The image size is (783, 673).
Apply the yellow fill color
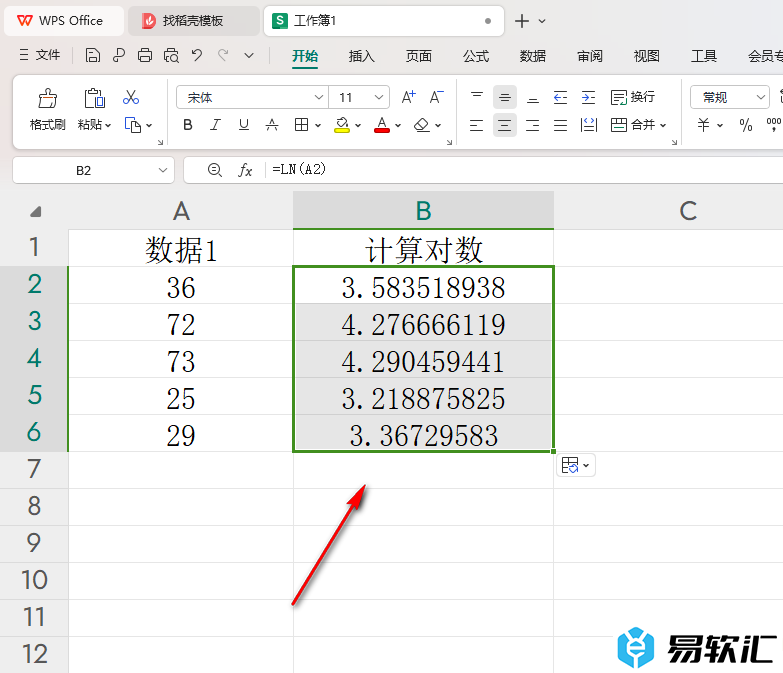coord(342,125)
